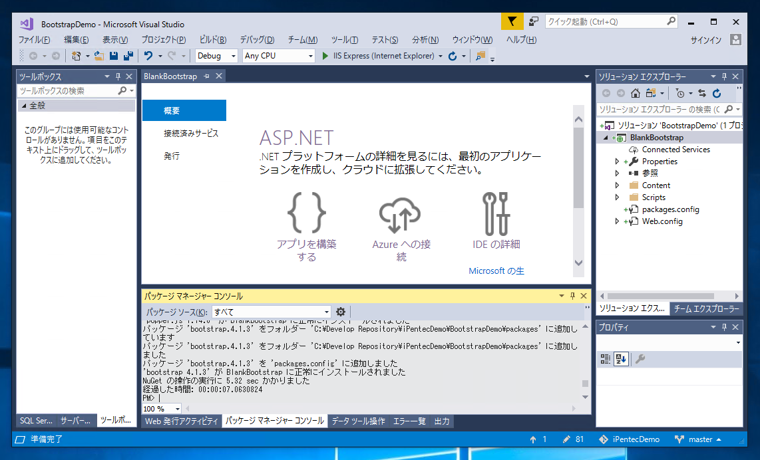Screen dimensions: 760x460
Task: Click Sync with Active Document arrows icon
Action: pos(702,93)
